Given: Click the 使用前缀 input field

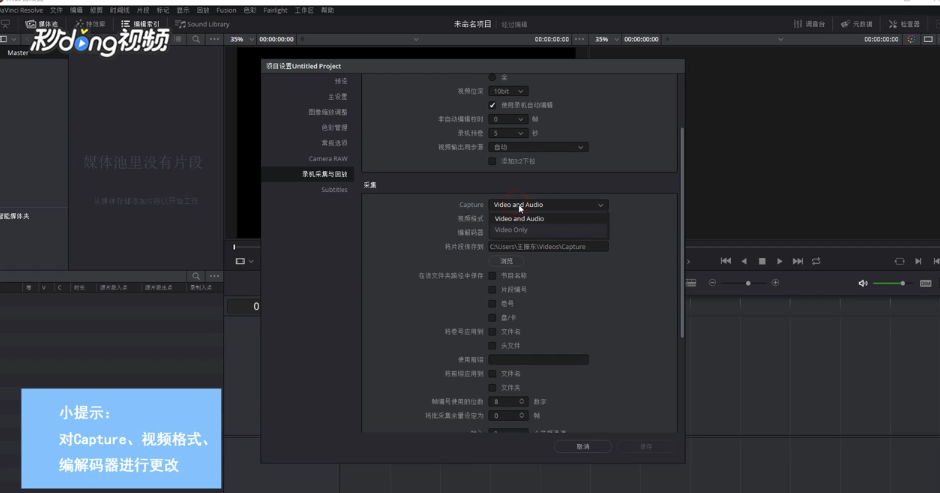Looking at the screenshot, I should pyautogui.click(x=538, y=360).
